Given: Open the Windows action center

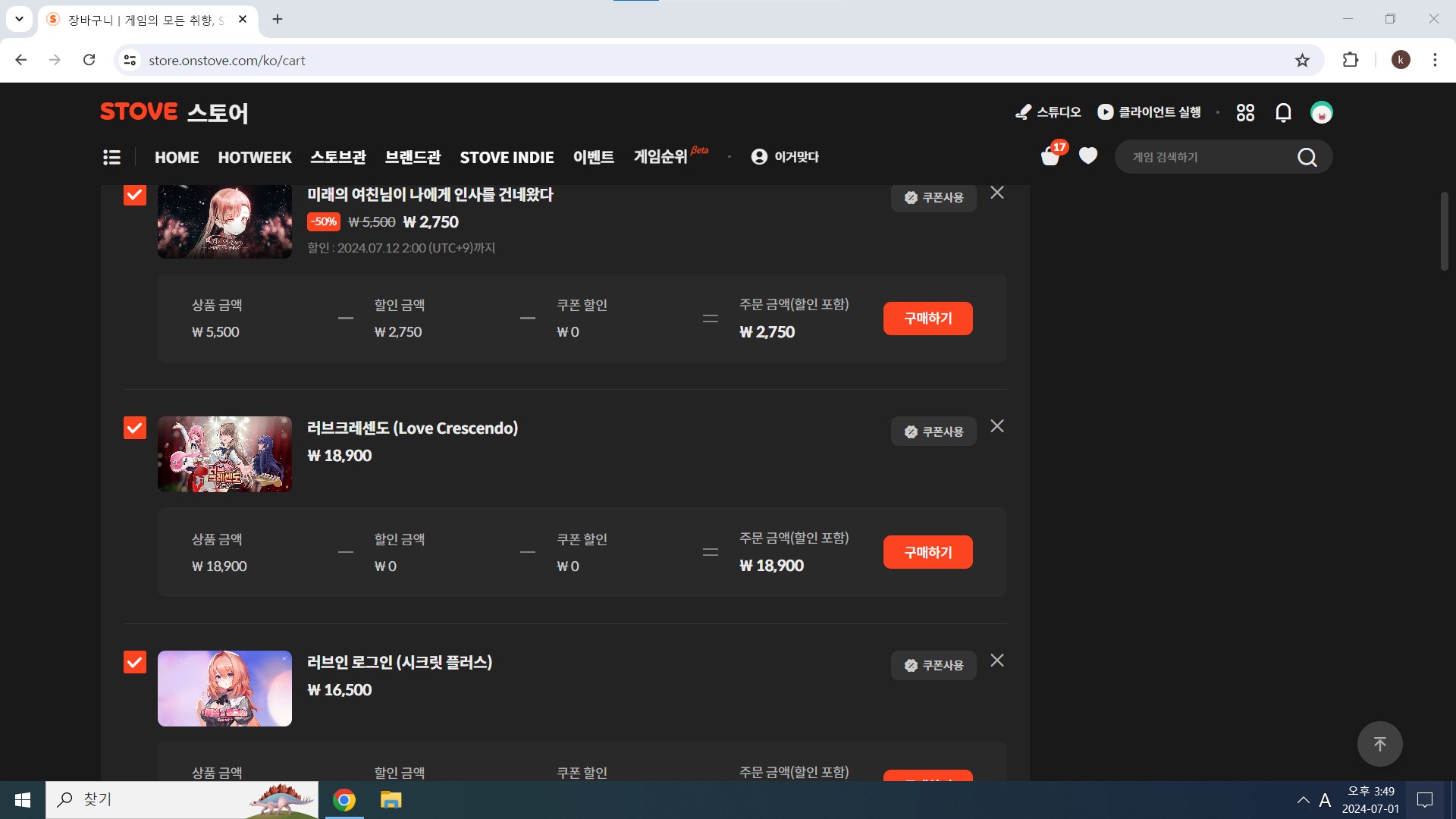Looking at the screenshot, I should click(1425, 800).
